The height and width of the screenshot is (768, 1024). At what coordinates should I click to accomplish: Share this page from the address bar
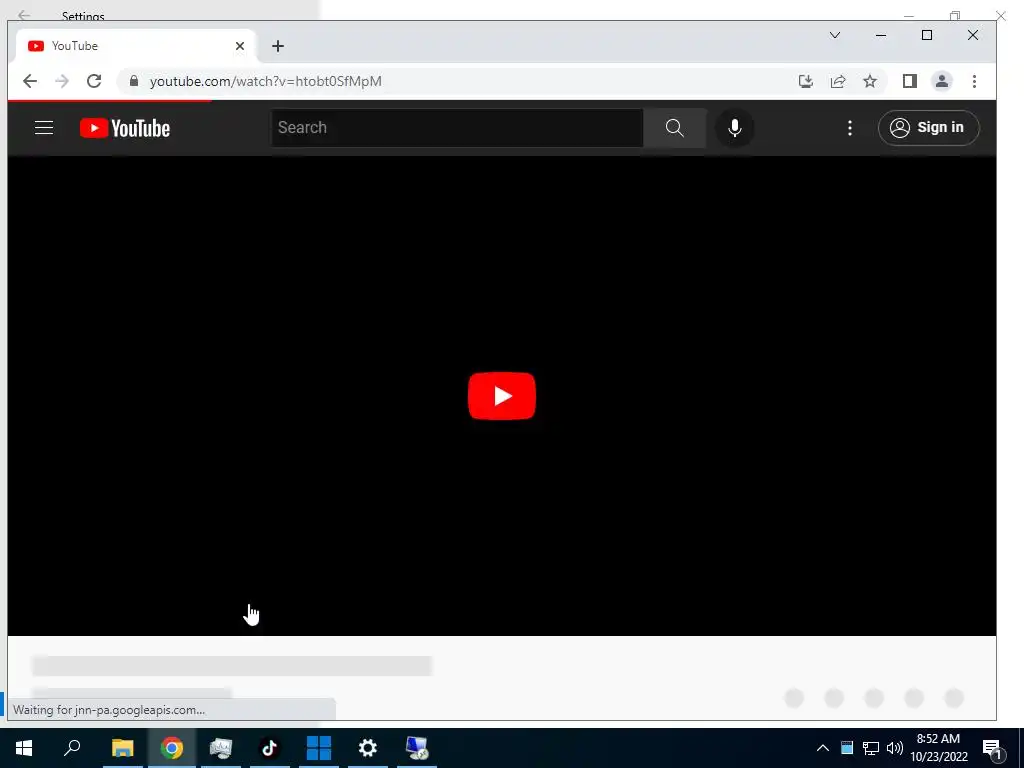838,81
